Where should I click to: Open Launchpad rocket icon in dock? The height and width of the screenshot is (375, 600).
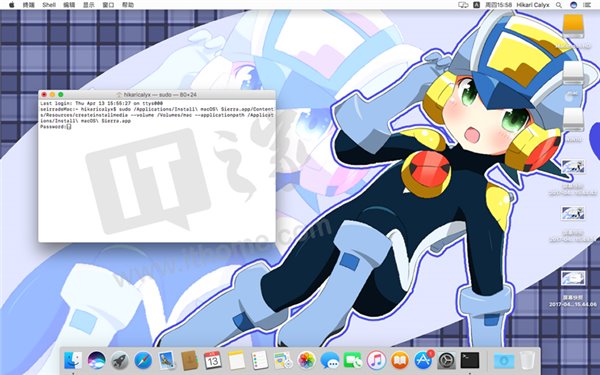coord(120,360)
